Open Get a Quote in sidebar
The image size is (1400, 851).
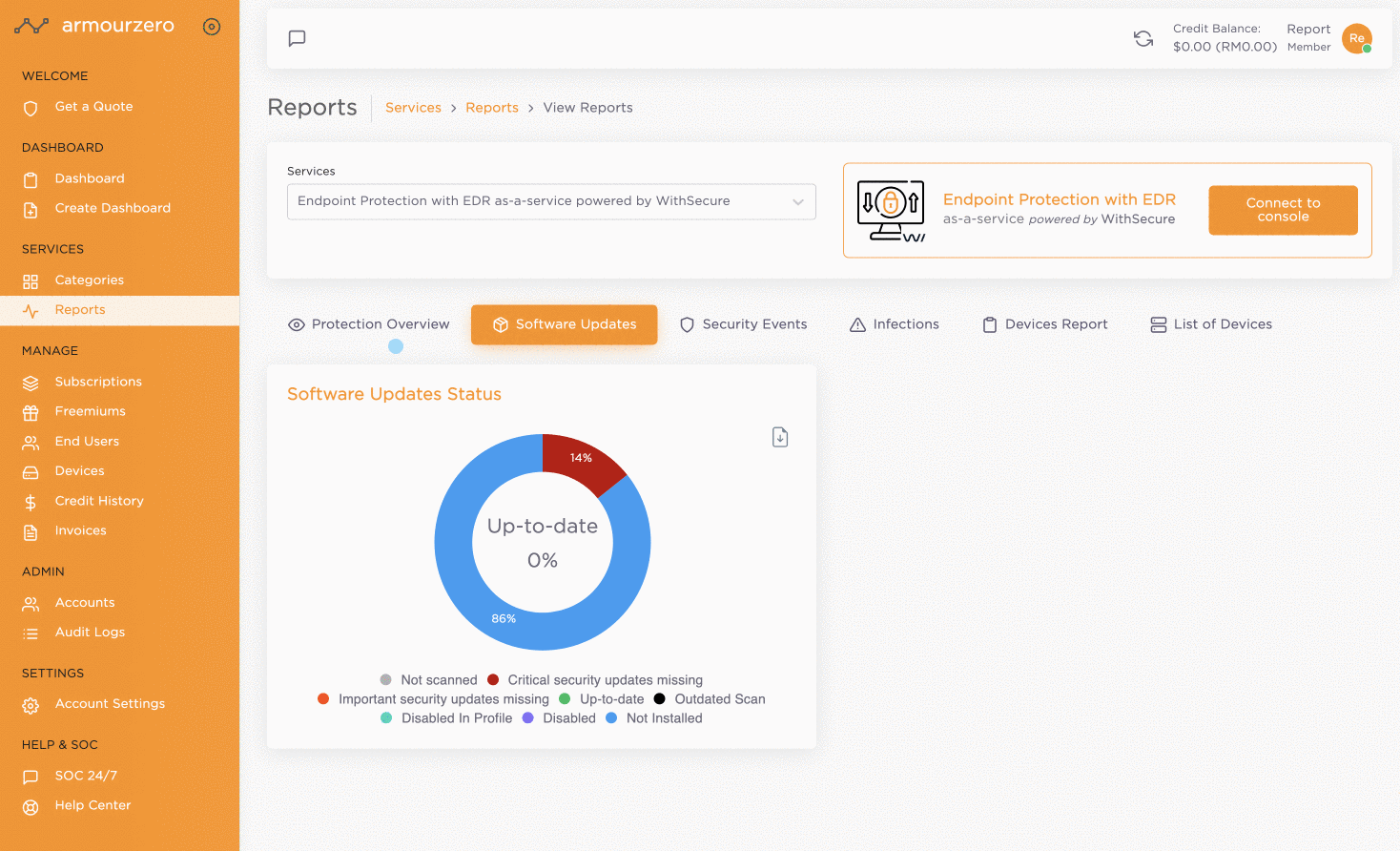[x=93, y=107]
